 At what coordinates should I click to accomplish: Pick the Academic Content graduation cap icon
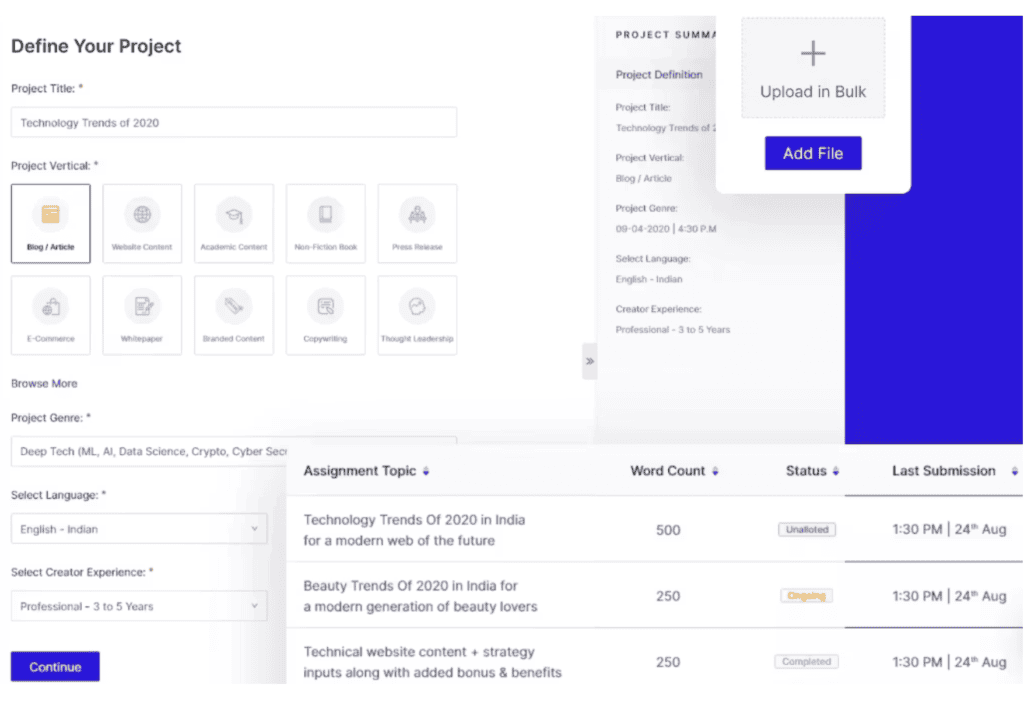234,214
